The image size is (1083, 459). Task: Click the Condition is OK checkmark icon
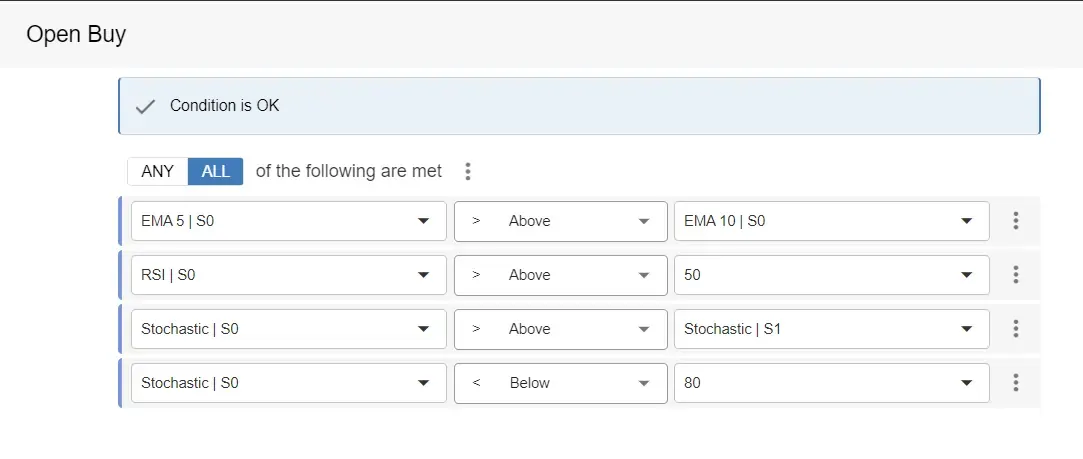pos(145,106)
